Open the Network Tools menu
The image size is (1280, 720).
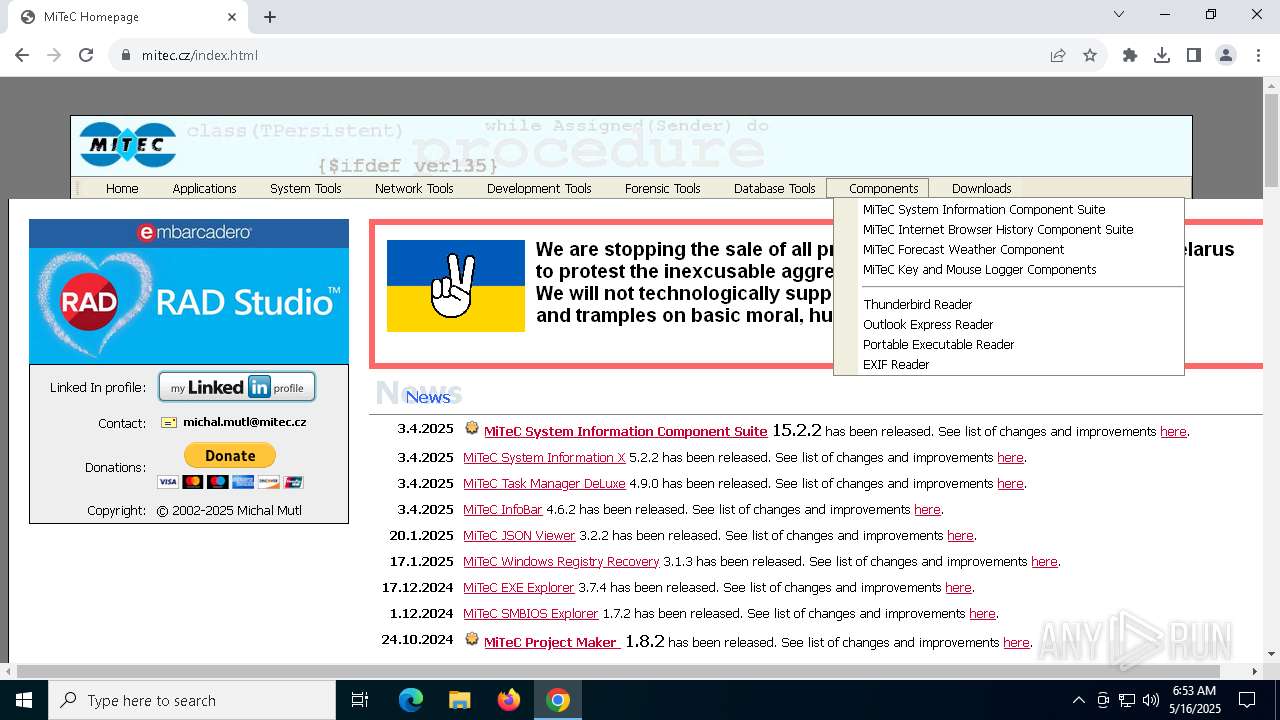pyautogui.click(x=414, y=188)
